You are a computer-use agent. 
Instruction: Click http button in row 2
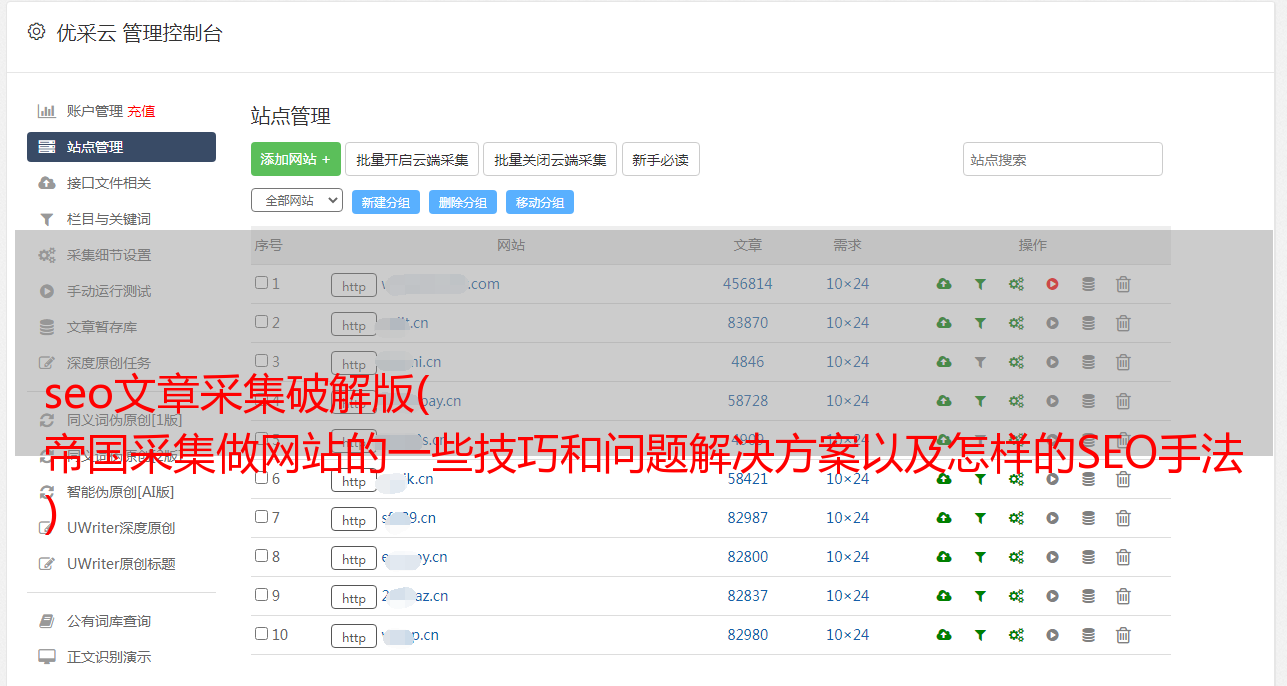click(354, 325)
